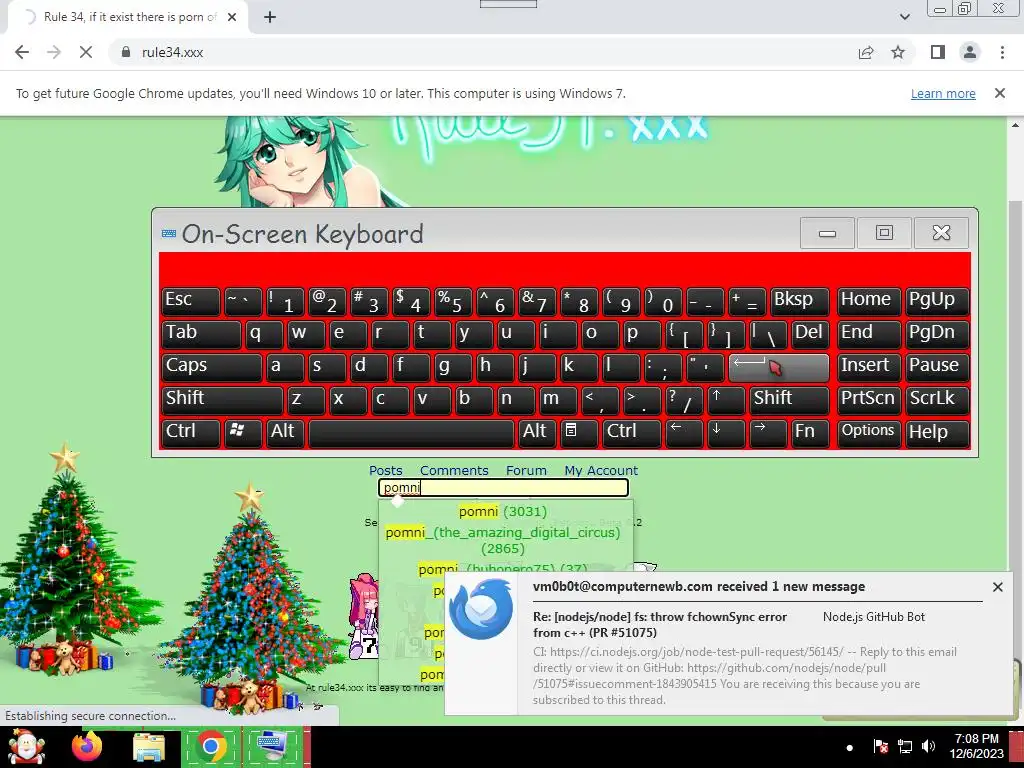Screen dimensions: 1024x768
Task: Click the Santa Start button on taskbar
Action: click(26, 746)
